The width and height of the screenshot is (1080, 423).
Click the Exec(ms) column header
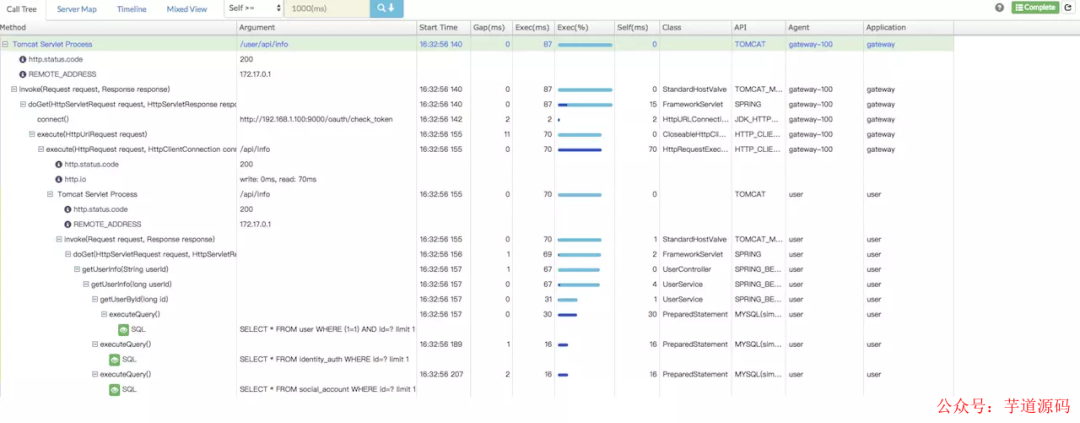533,28
